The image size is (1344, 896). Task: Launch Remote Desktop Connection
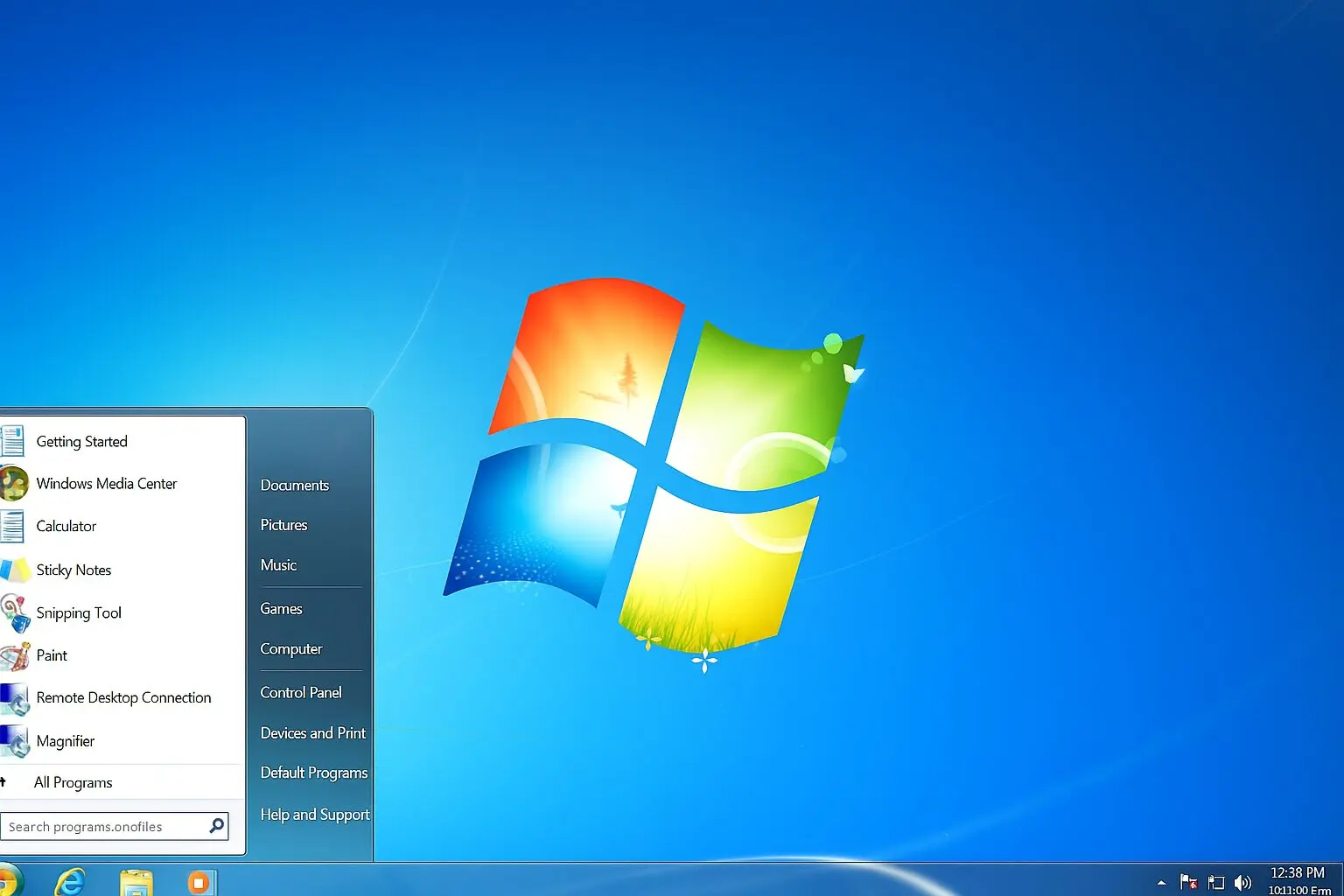click(x=123, y=697)
